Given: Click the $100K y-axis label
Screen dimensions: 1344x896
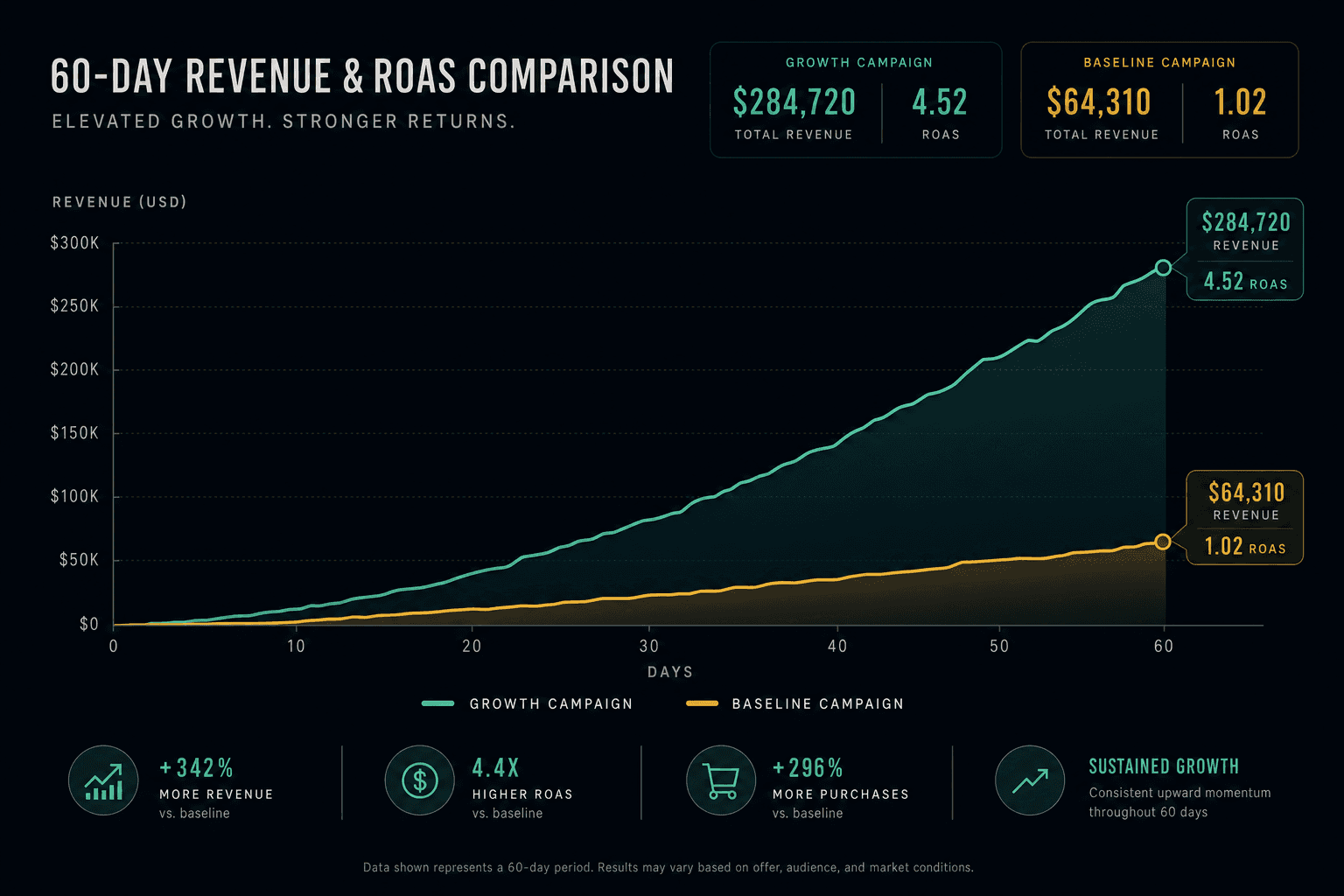Looking at the screenshot, I should coord(74,496).
